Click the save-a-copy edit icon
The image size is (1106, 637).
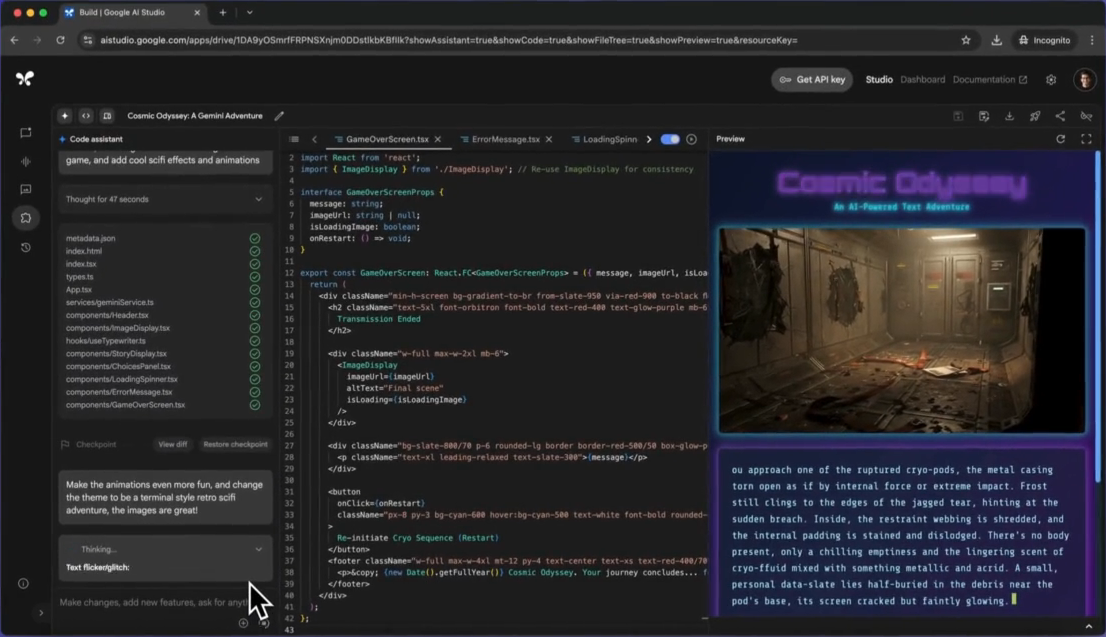coord(984,116)
